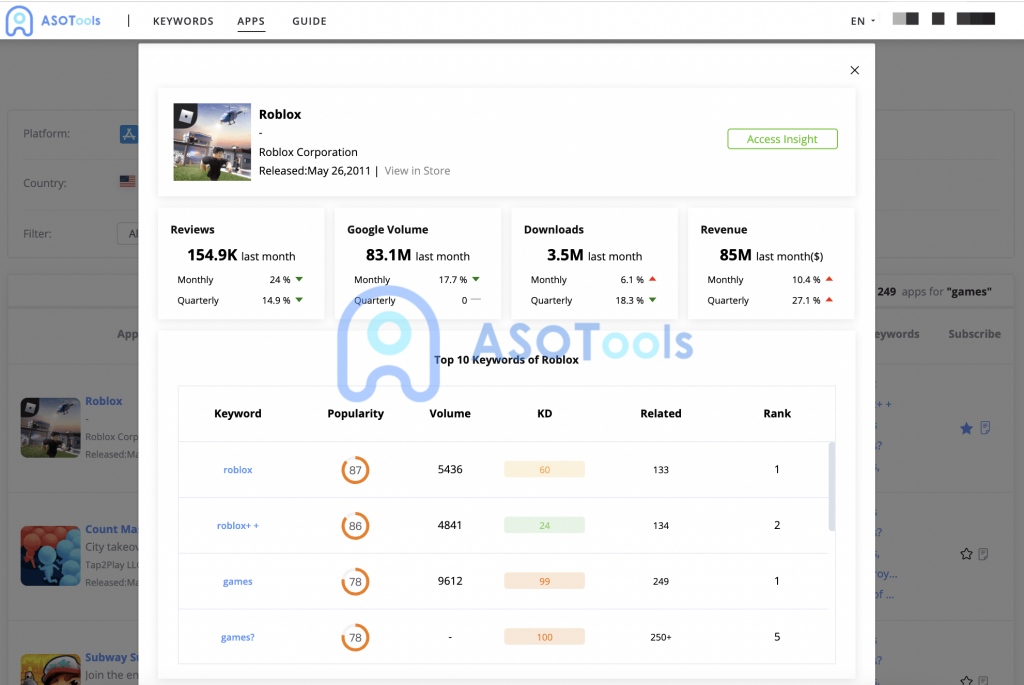Click the KD 100 difficulty bar

(545, 637)
